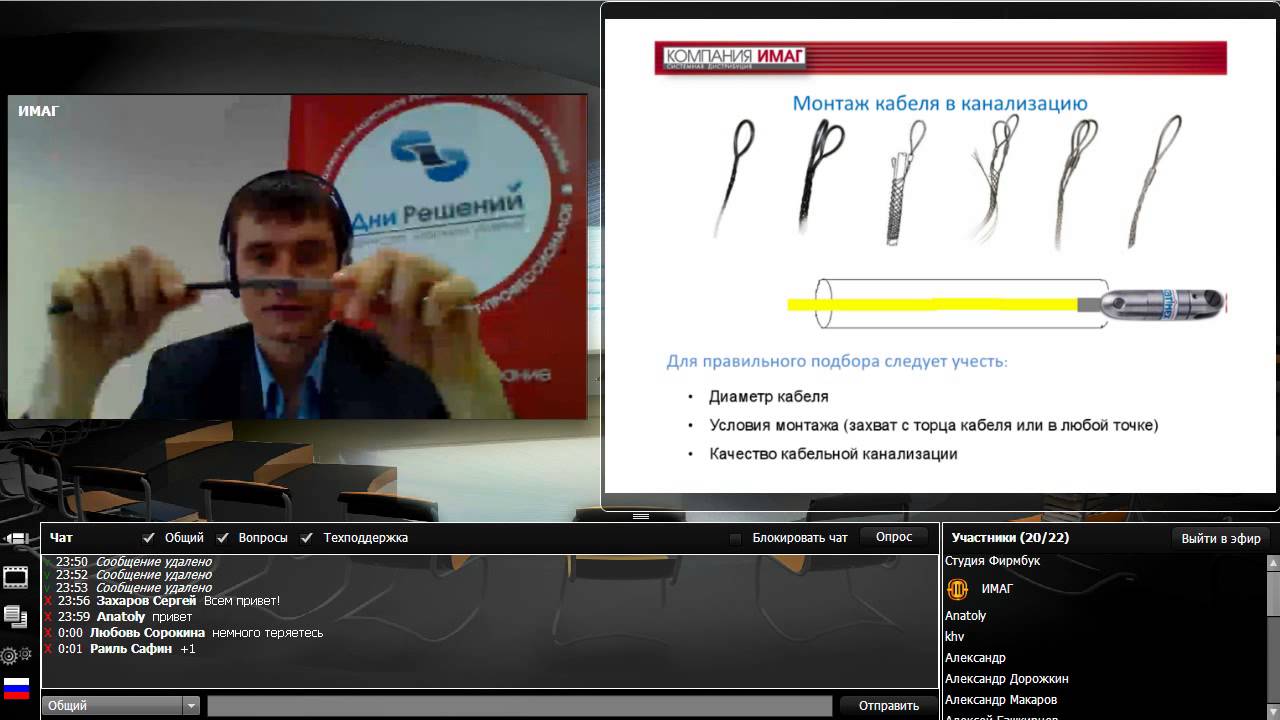Viewport: 1280px width, 720px height.
Task: Click the Участники (20/22) panel header
Action: click(1010, 538)
